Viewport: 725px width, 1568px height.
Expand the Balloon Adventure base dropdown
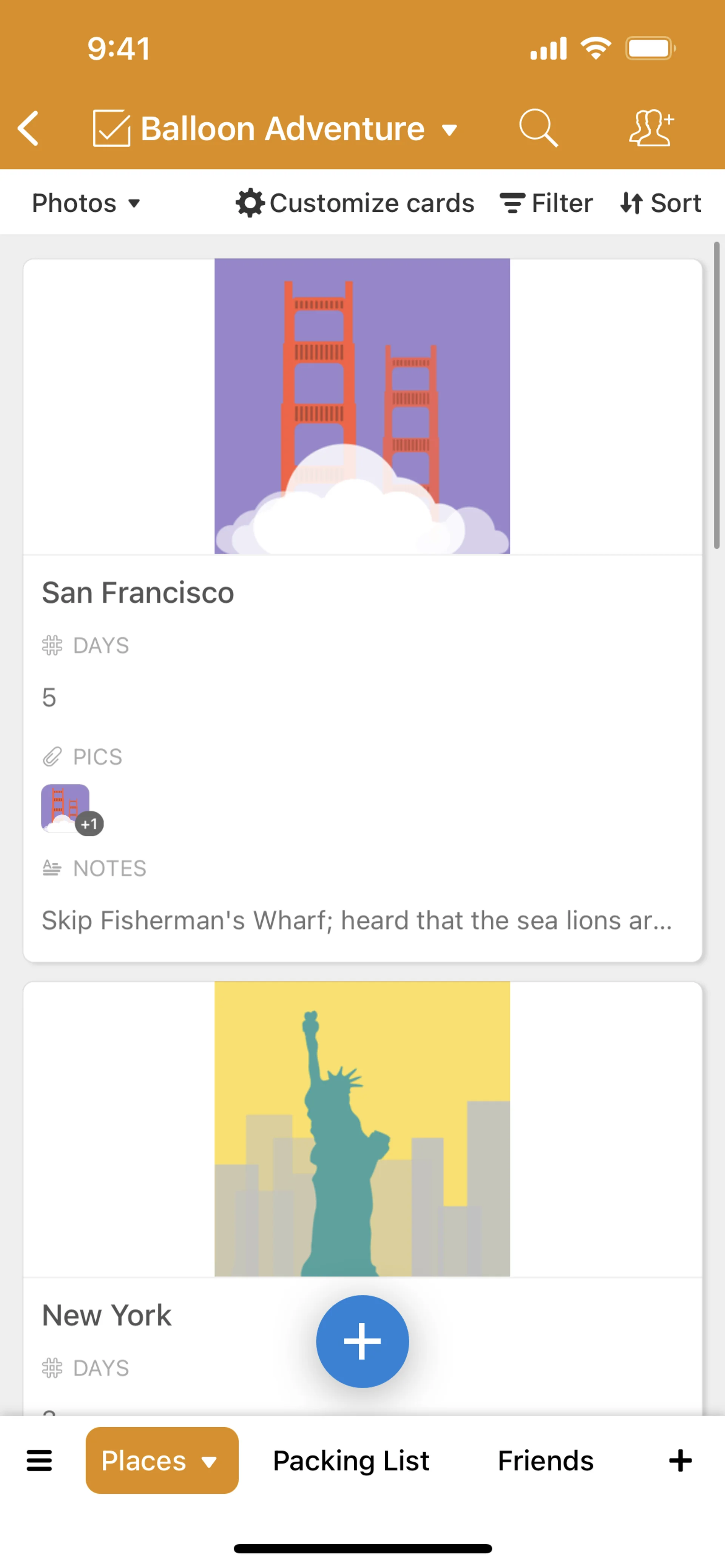(x=450, y=130)
